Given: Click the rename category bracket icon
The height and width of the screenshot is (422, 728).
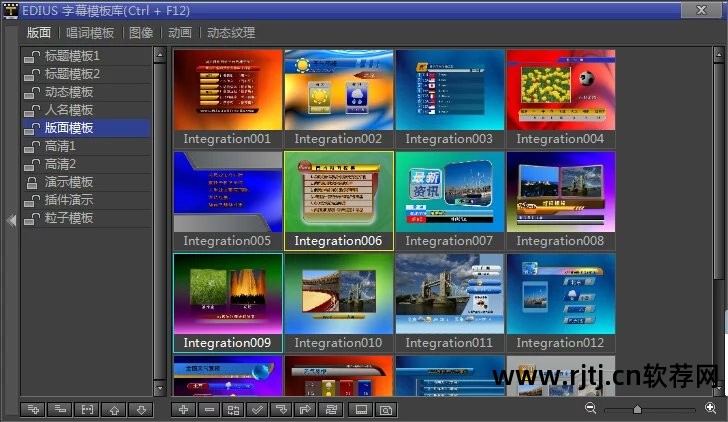Looking at the screenshot, I should (x=87, y=409).
